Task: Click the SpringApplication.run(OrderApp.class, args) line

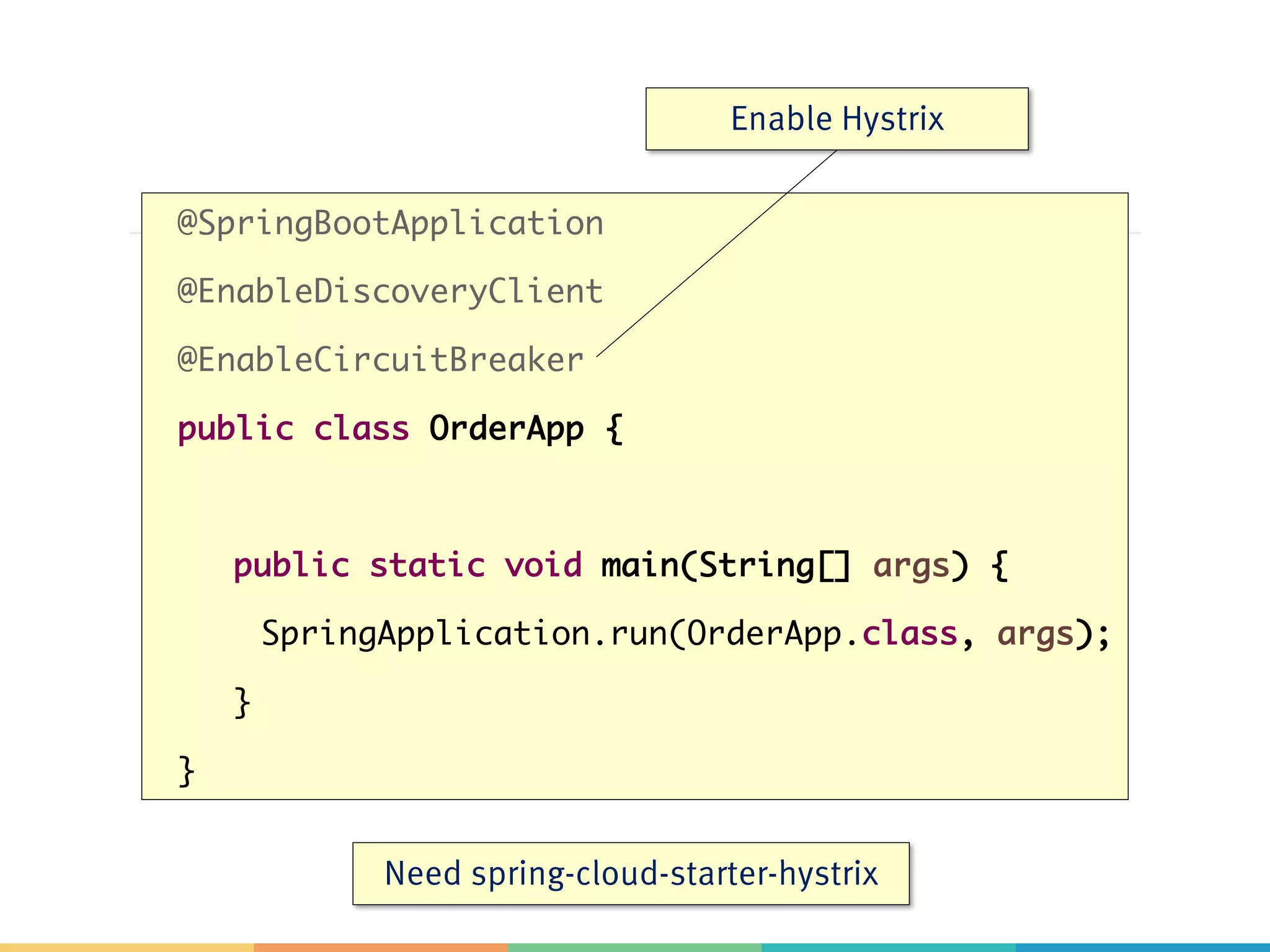Action: click(686, 634)
